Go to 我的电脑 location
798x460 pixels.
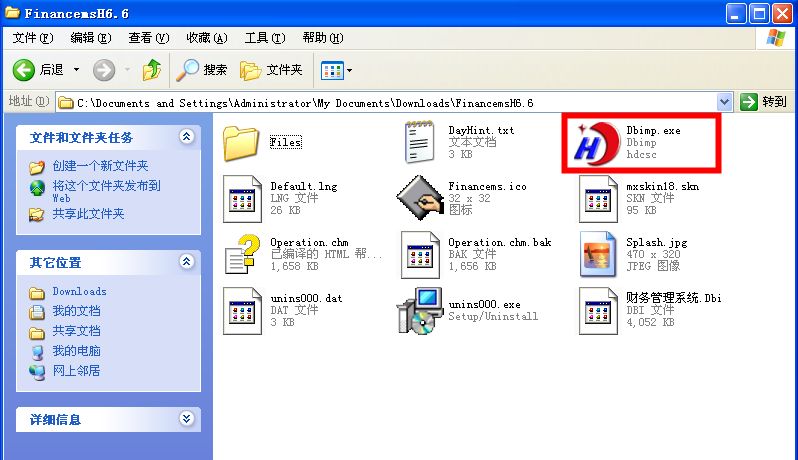click(x=76, y=351)
